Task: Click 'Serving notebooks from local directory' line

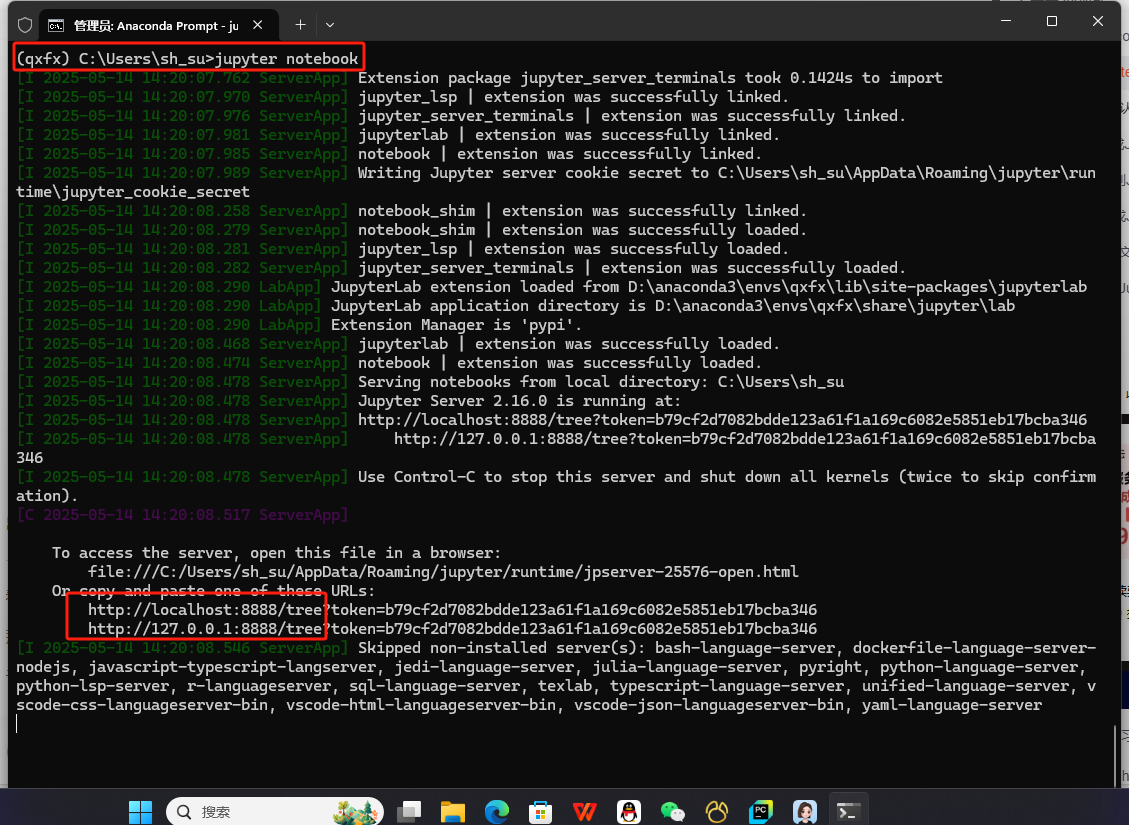Action: pyautogui.click(x=601, y=382)
